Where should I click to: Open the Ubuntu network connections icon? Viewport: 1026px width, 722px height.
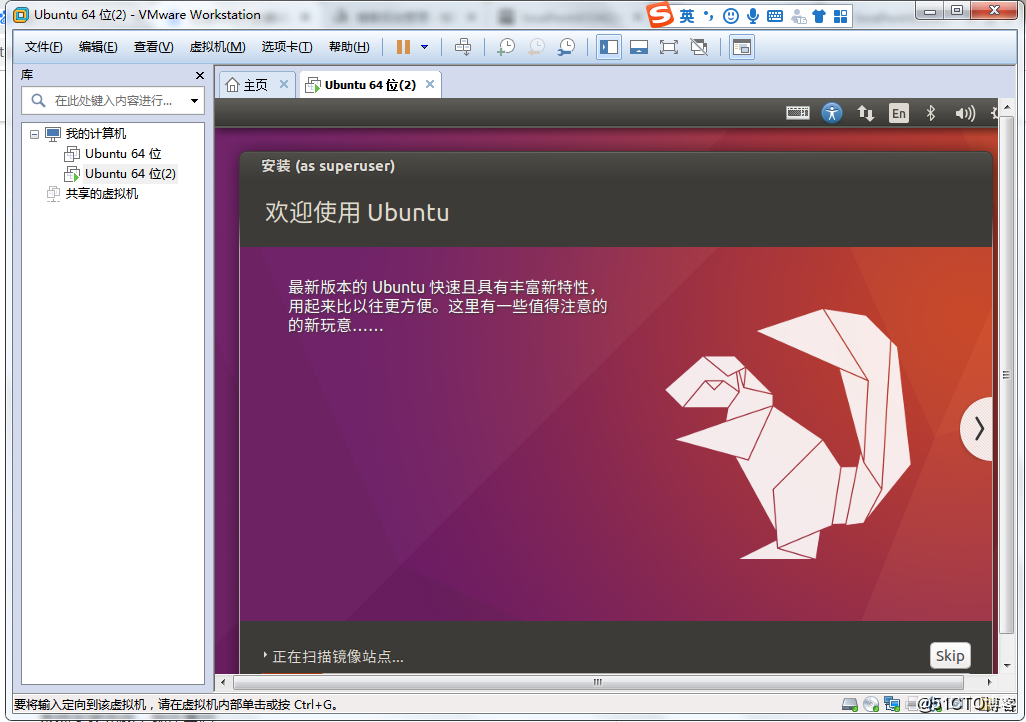866,113
